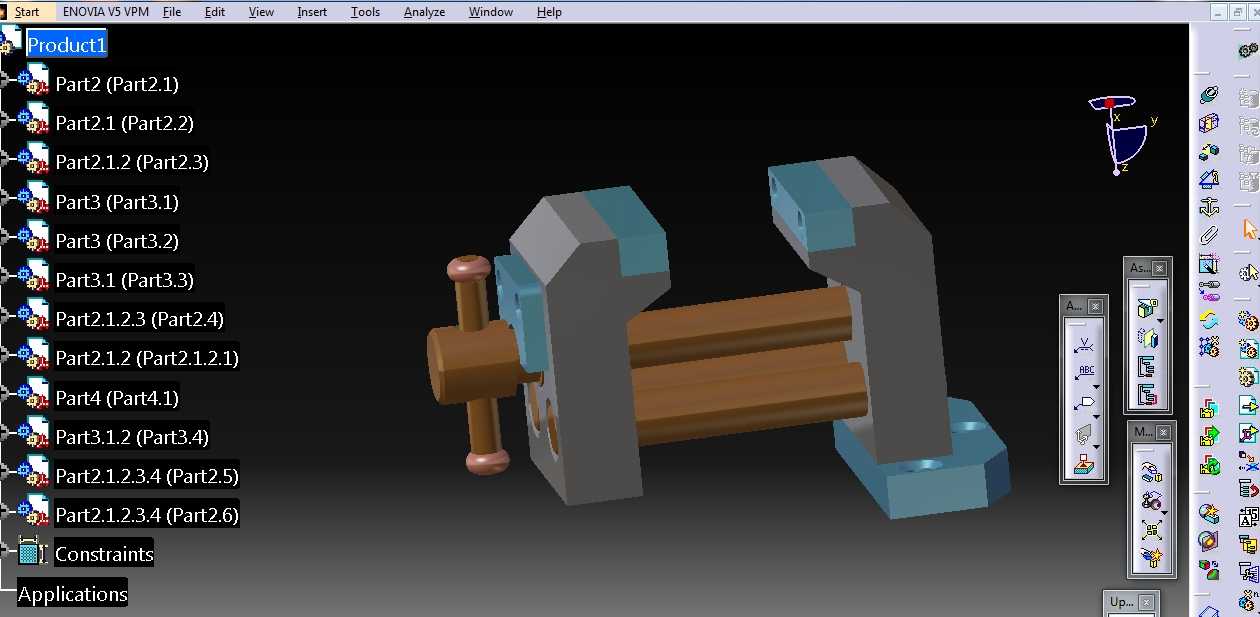Click the Flag Note with Leader icon
Viewport: 1260px width, 617px height.
click(x=1083, y=404)
